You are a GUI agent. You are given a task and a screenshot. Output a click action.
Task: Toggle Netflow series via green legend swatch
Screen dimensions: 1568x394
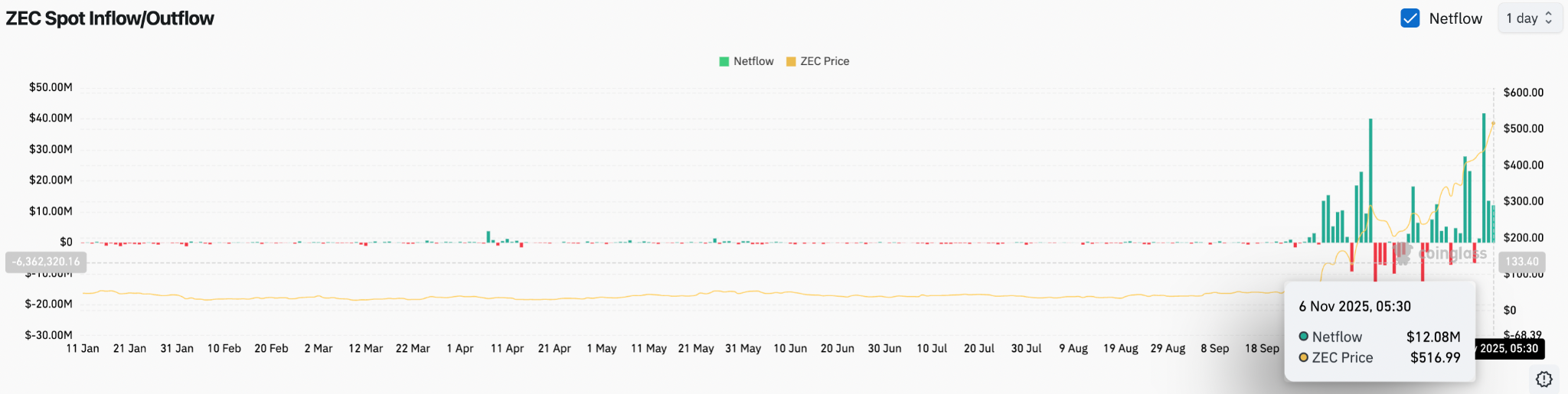coord(724,61)
